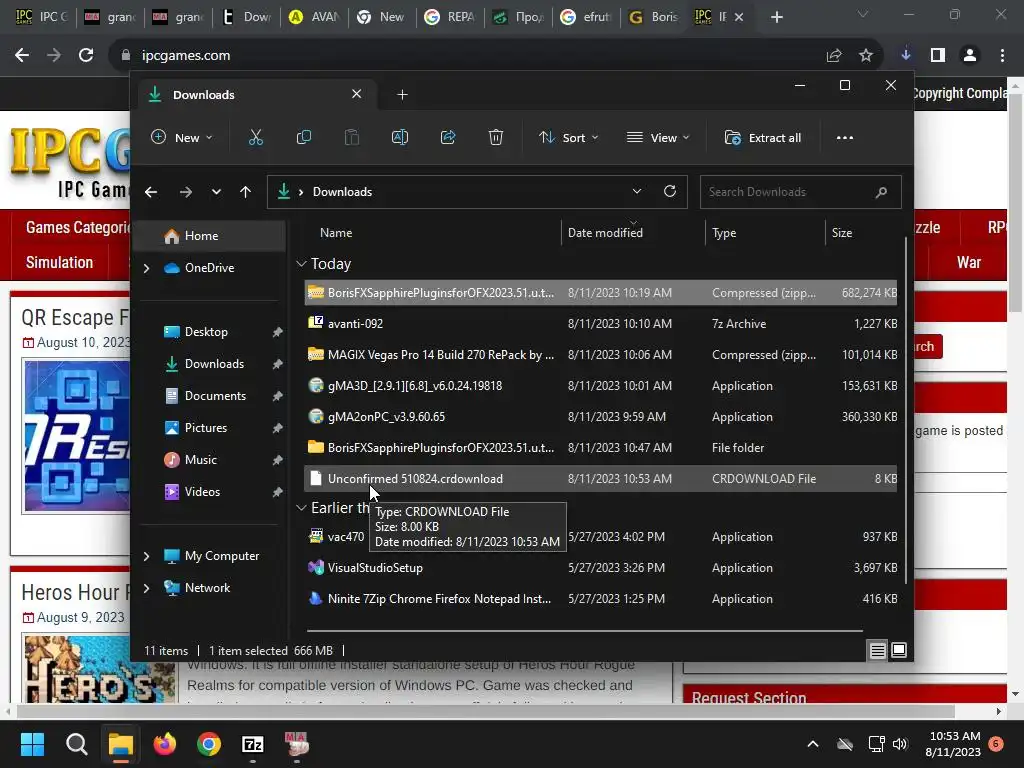
Task: Click the Copy icon in Explorer toolbar
Action: (x=304, y=137)
